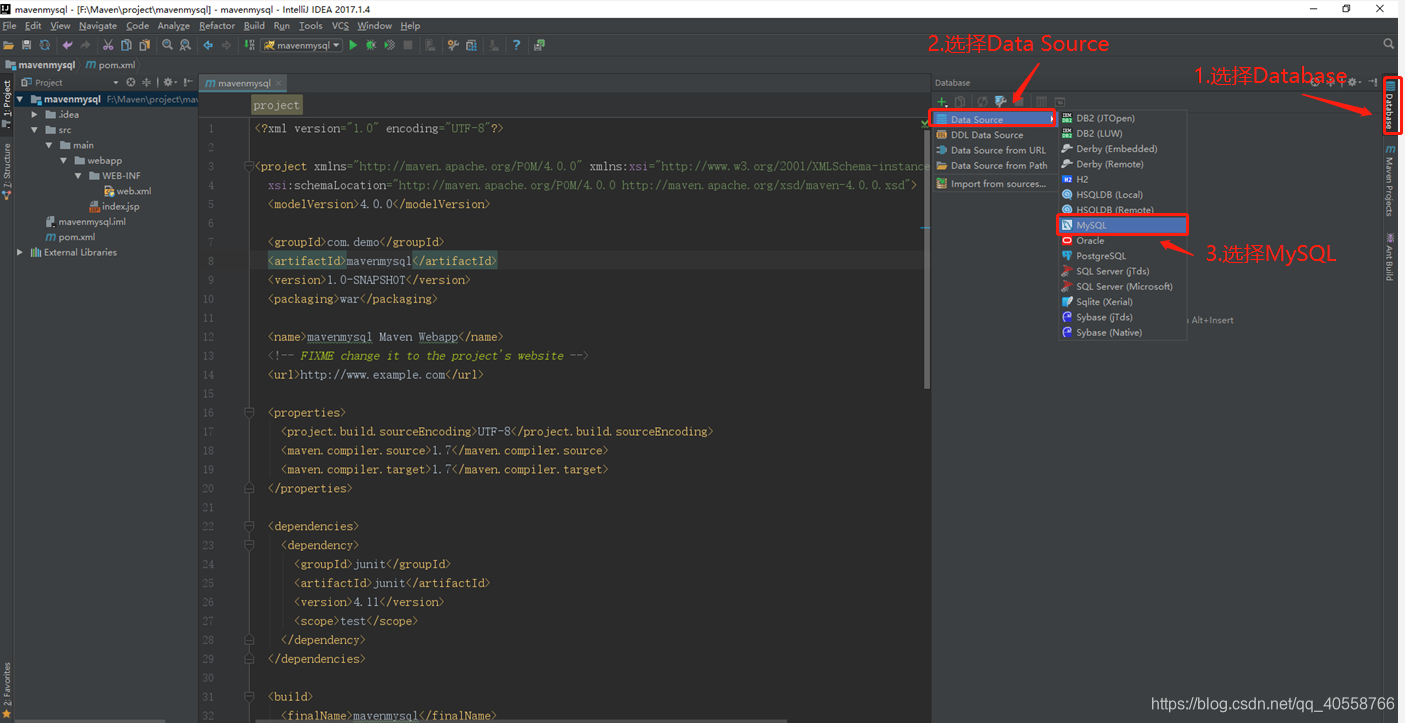Collapse the src folder node
This screenshot has height=723, width=1405.
tap(35, 130)
